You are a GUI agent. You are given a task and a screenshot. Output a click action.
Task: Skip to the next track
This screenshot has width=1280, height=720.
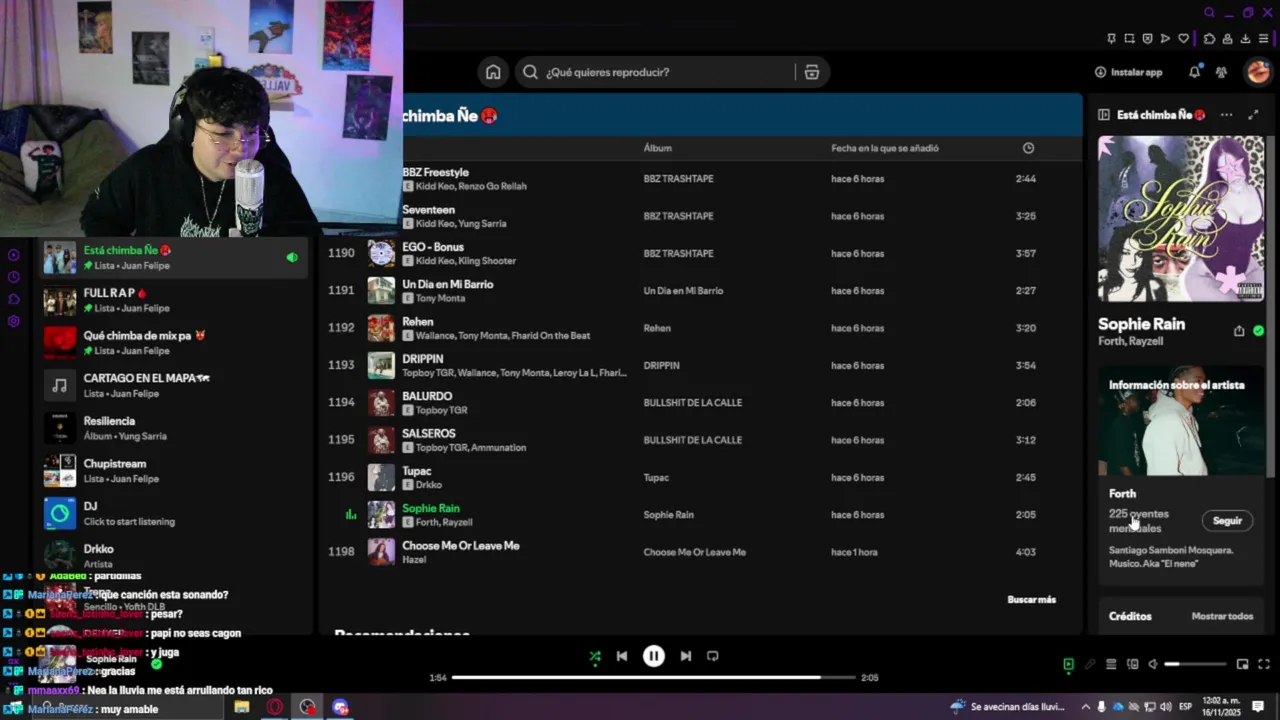[685, 656]
